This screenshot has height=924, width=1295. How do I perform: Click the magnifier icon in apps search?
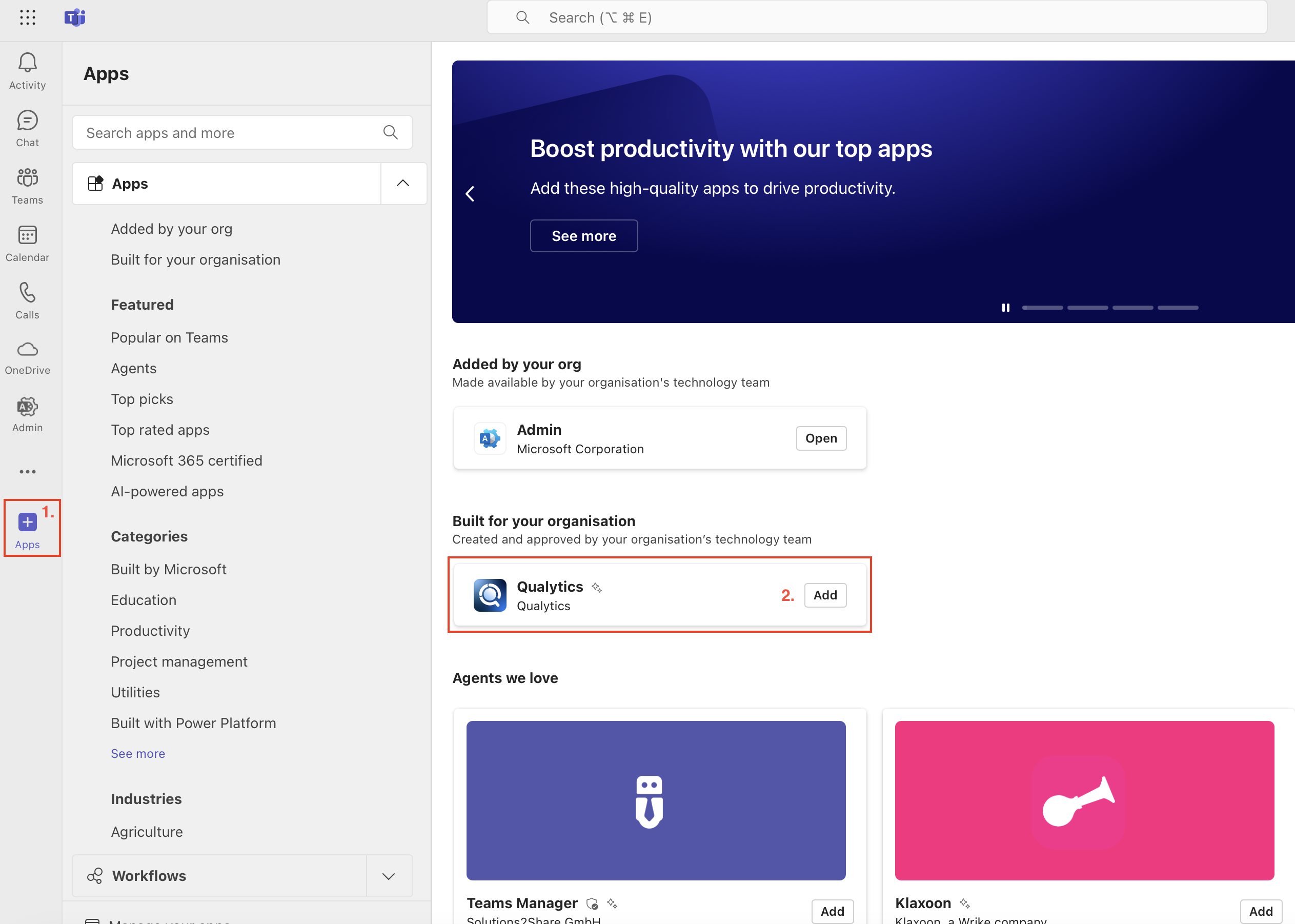[x=390, y=133]
